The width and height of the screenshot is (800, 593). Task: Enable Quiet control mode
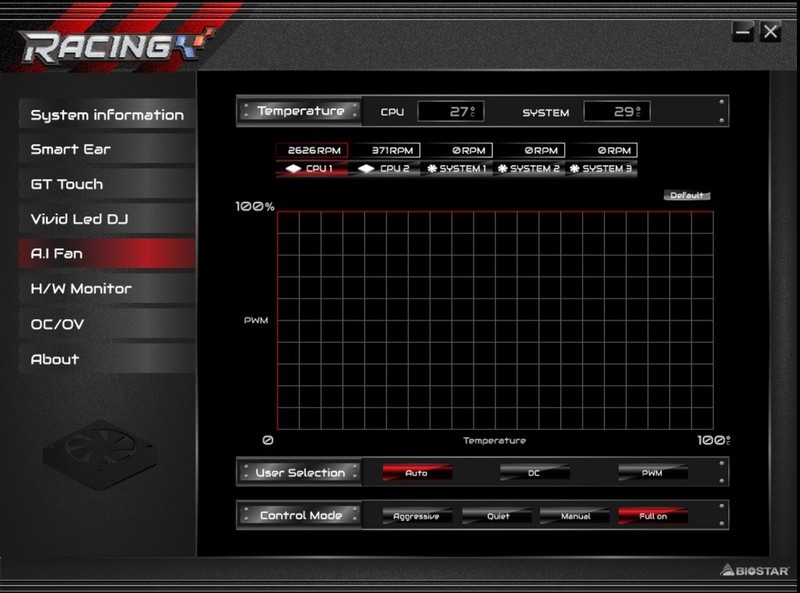(498, 516)
